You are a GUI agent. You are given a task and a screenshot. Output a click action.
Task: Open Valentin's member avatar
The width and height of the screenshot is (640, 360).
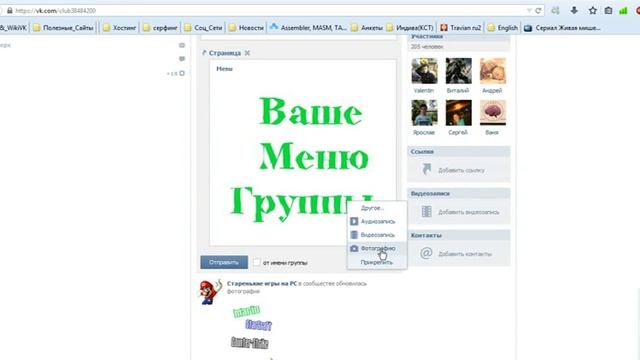[x=424, y=71]
